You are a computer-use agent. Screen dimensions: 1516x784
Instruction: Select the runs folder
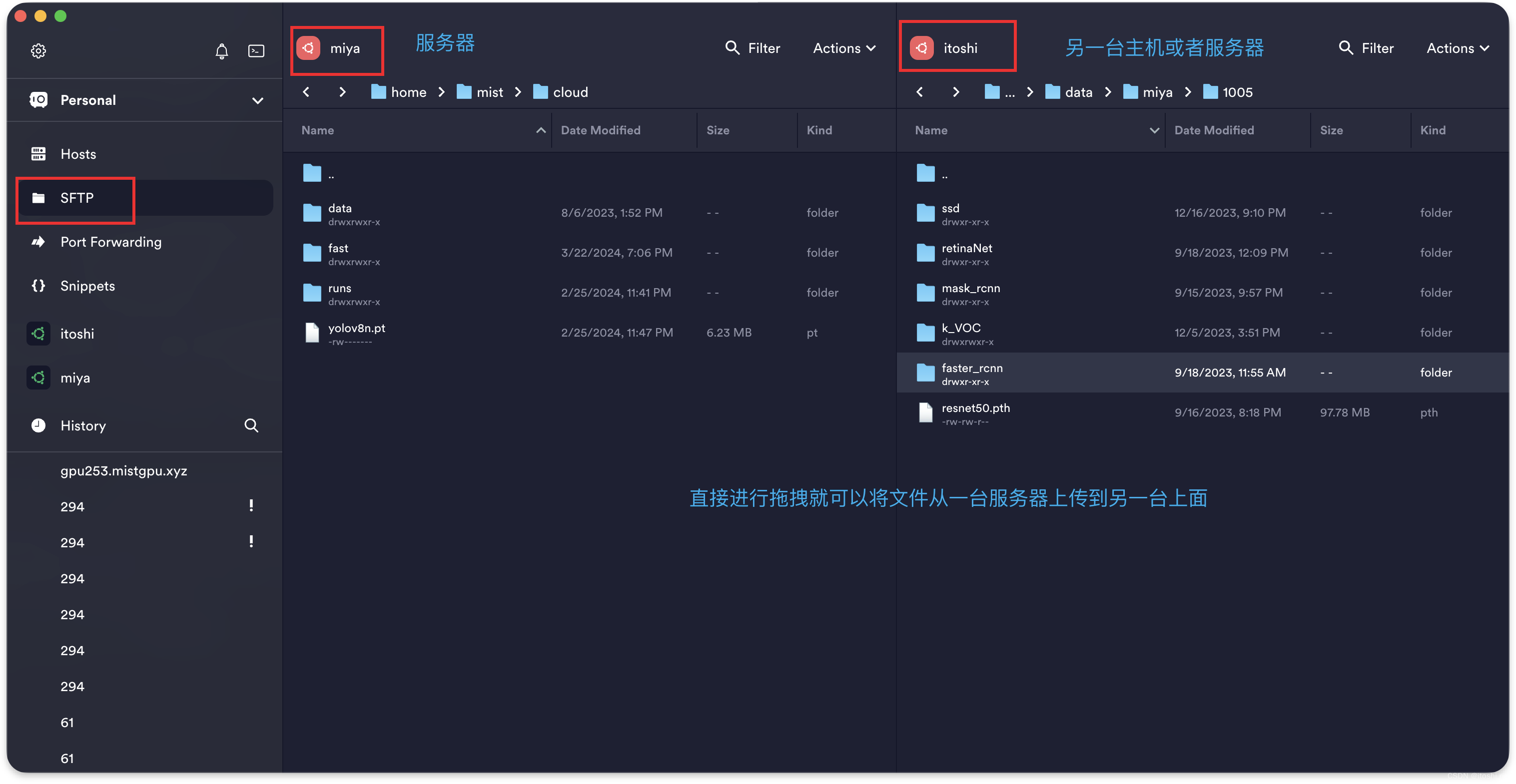[590, 293]
